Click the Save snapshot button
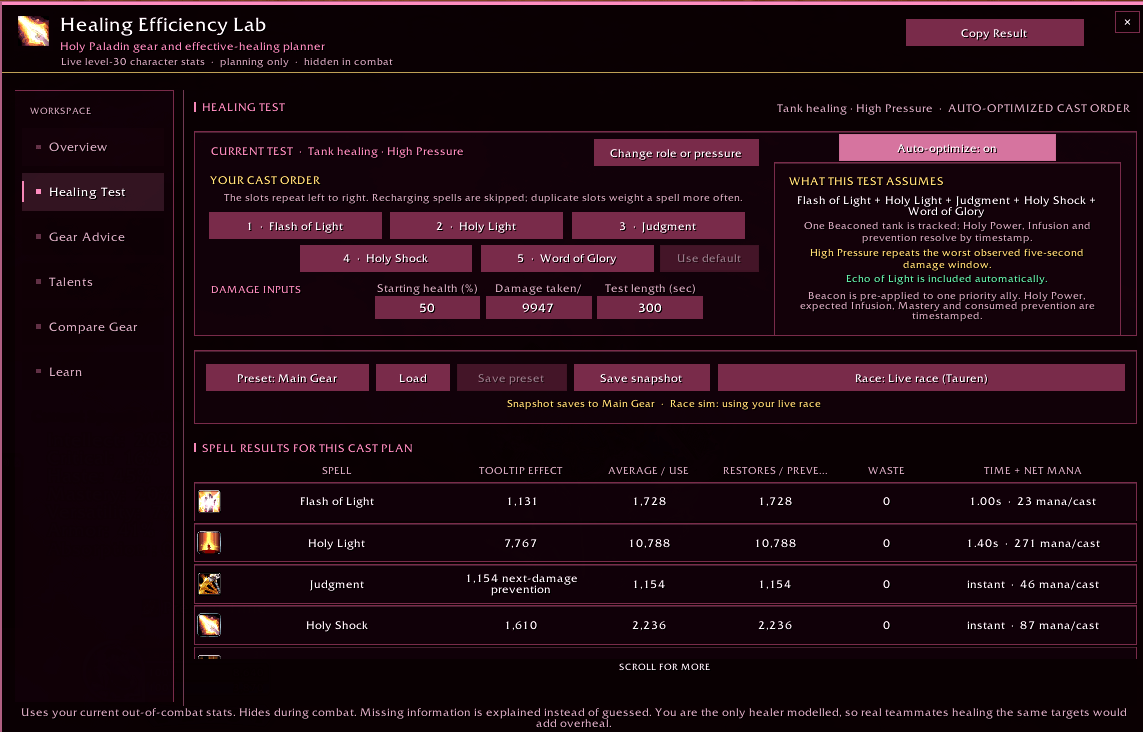This screenshot has height=732, width=1143. click(641, 378)
